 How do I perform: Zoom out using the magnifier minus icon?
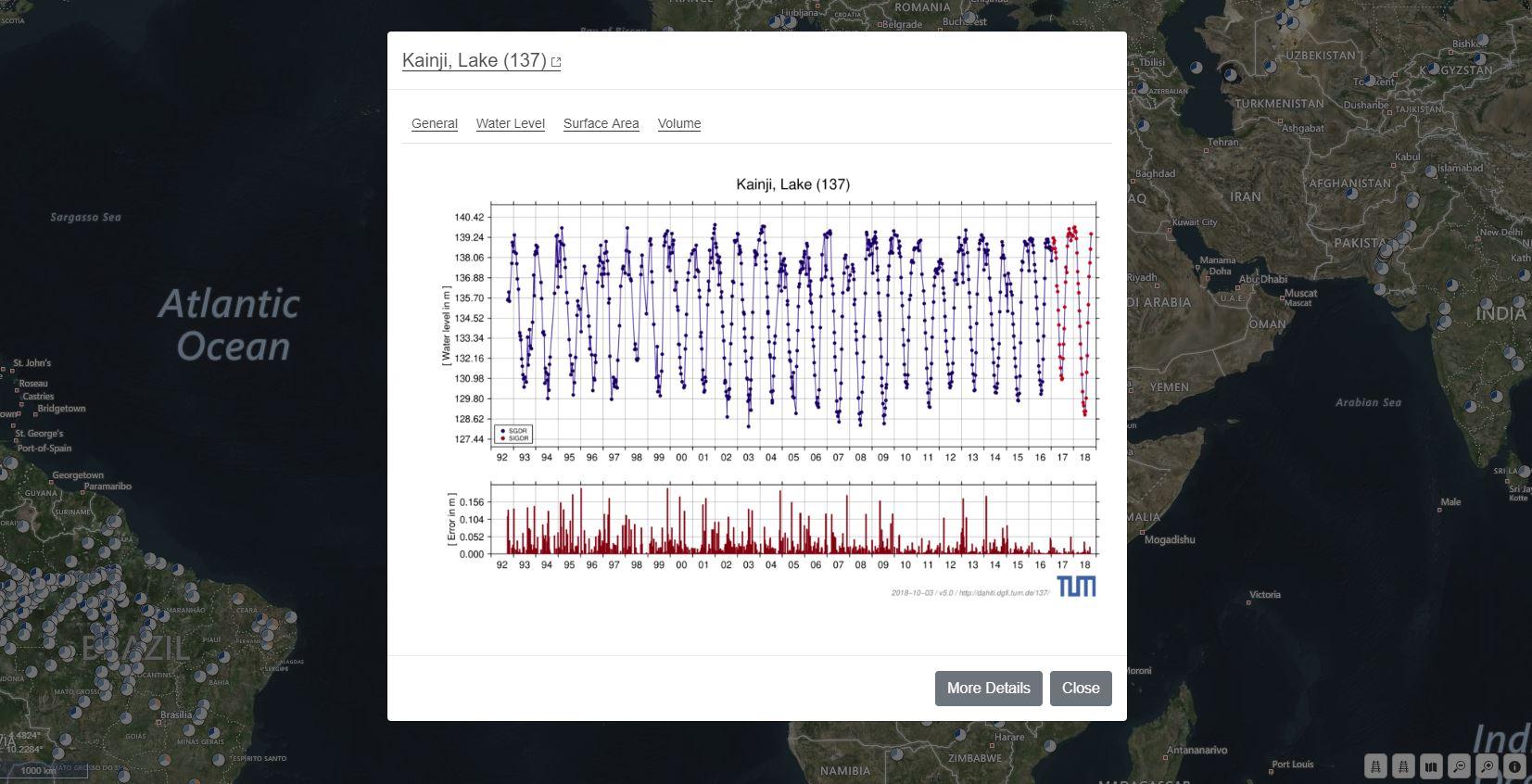(1460, 766)
